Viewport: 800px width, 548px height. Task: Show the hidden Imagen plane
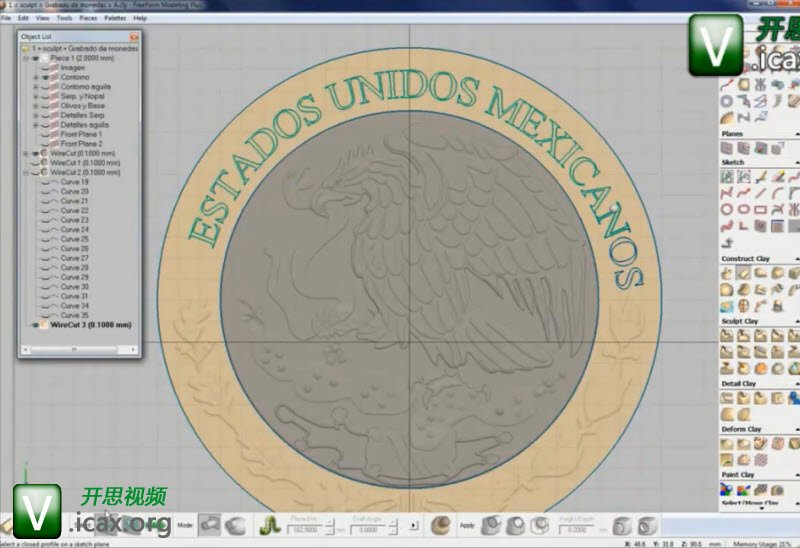45,68
